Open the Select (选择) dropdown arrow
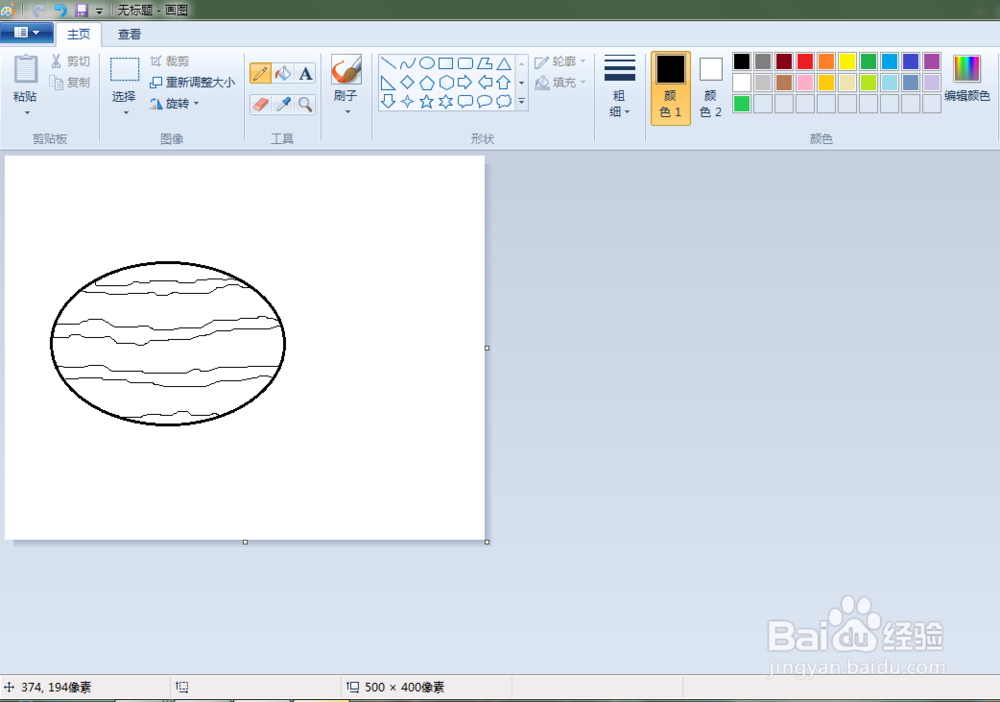This screenshot has height=702, width=1000. point(126,113)
